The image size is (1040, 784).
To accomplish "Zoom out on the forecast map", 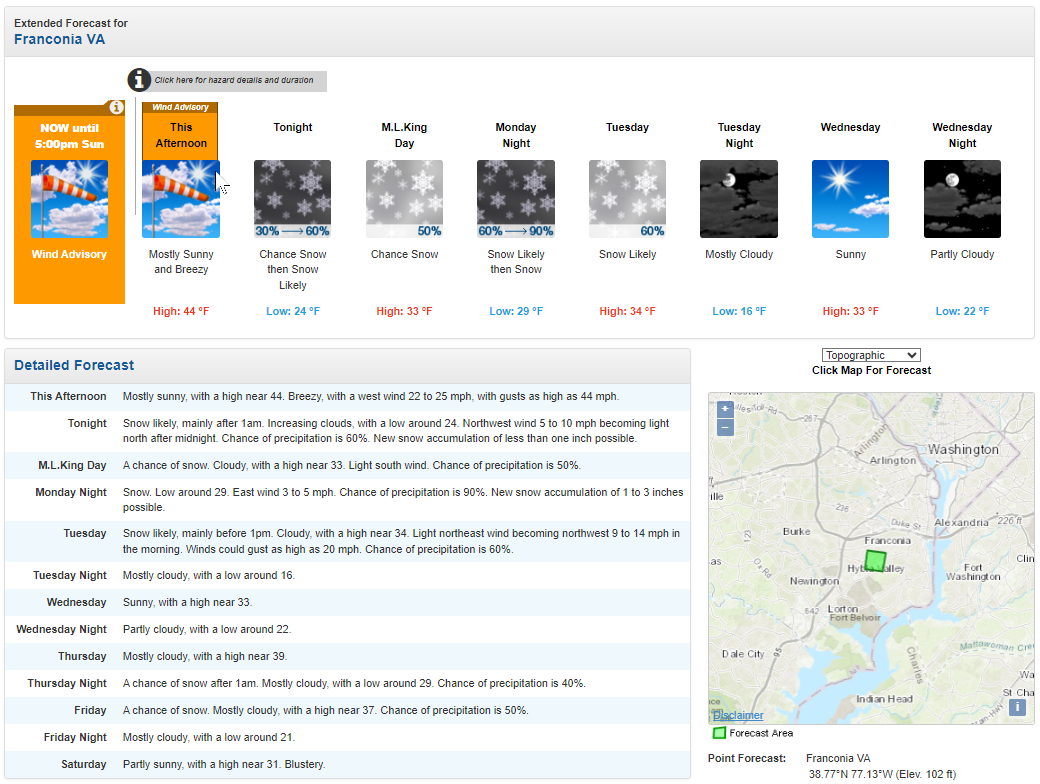I will (725, 428).
